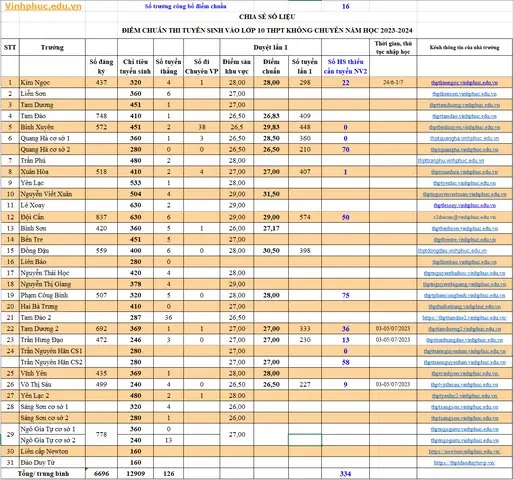Select the 'STT' header cell
This screenshot has width=513, height=480.
pyautogui.click(x=10, y=47)
